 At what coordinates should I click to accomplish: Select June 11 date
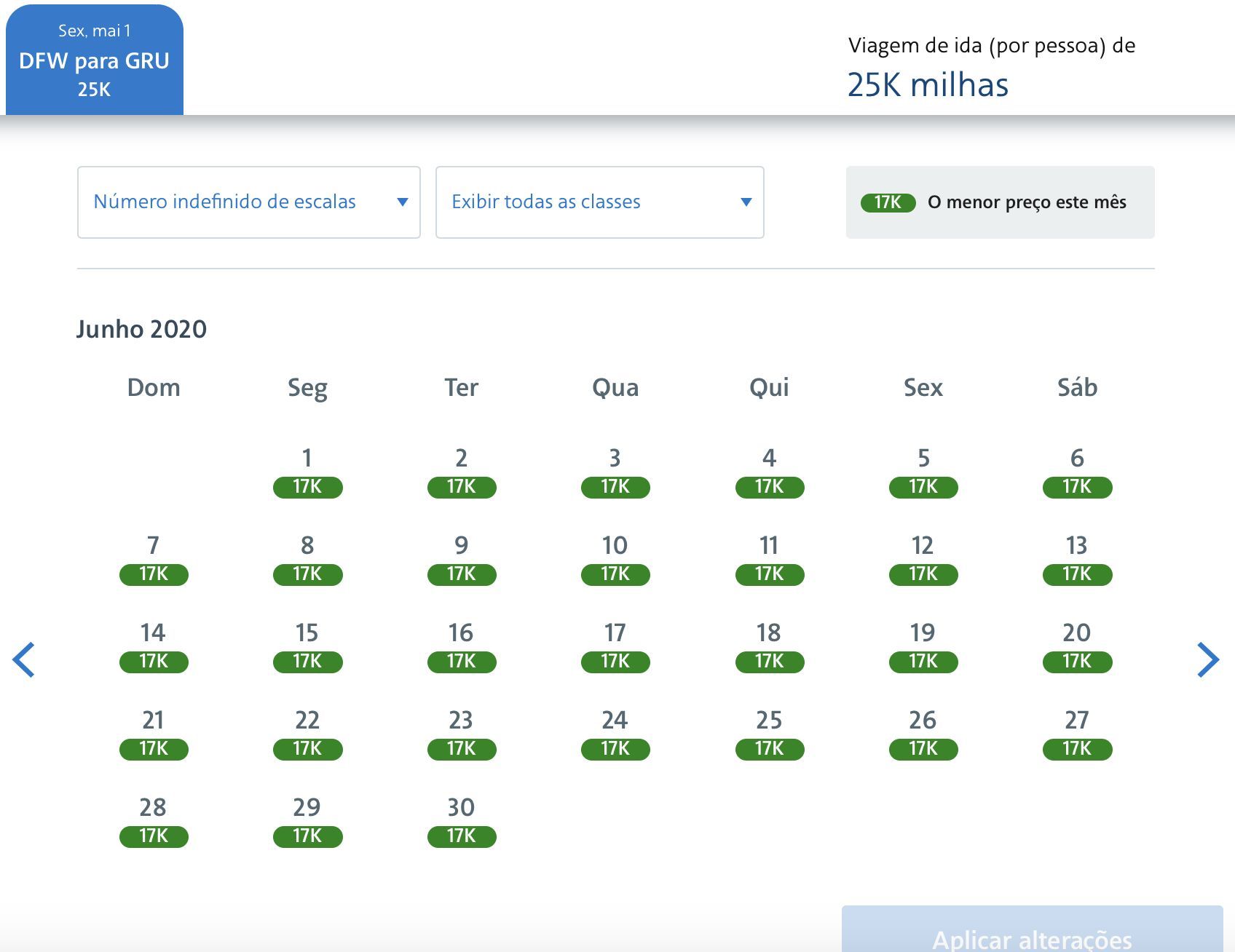770,559
